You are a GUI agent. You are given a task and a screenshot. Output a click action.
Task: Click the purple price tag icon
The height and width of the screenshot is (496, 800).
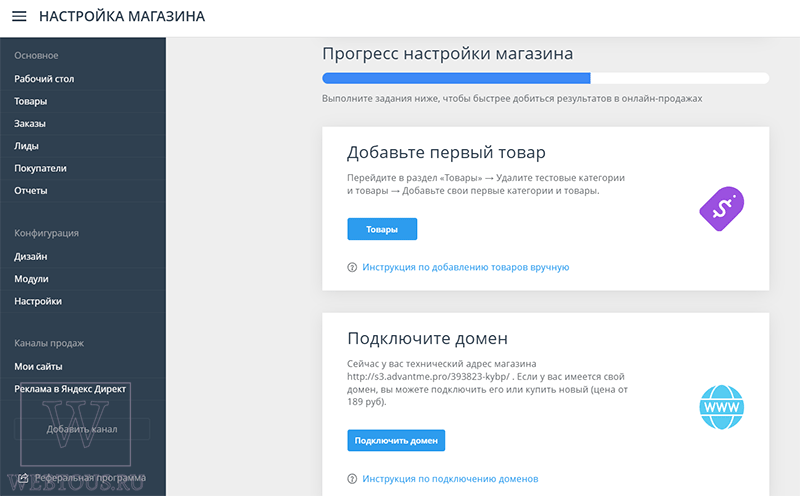click(721, 209)
